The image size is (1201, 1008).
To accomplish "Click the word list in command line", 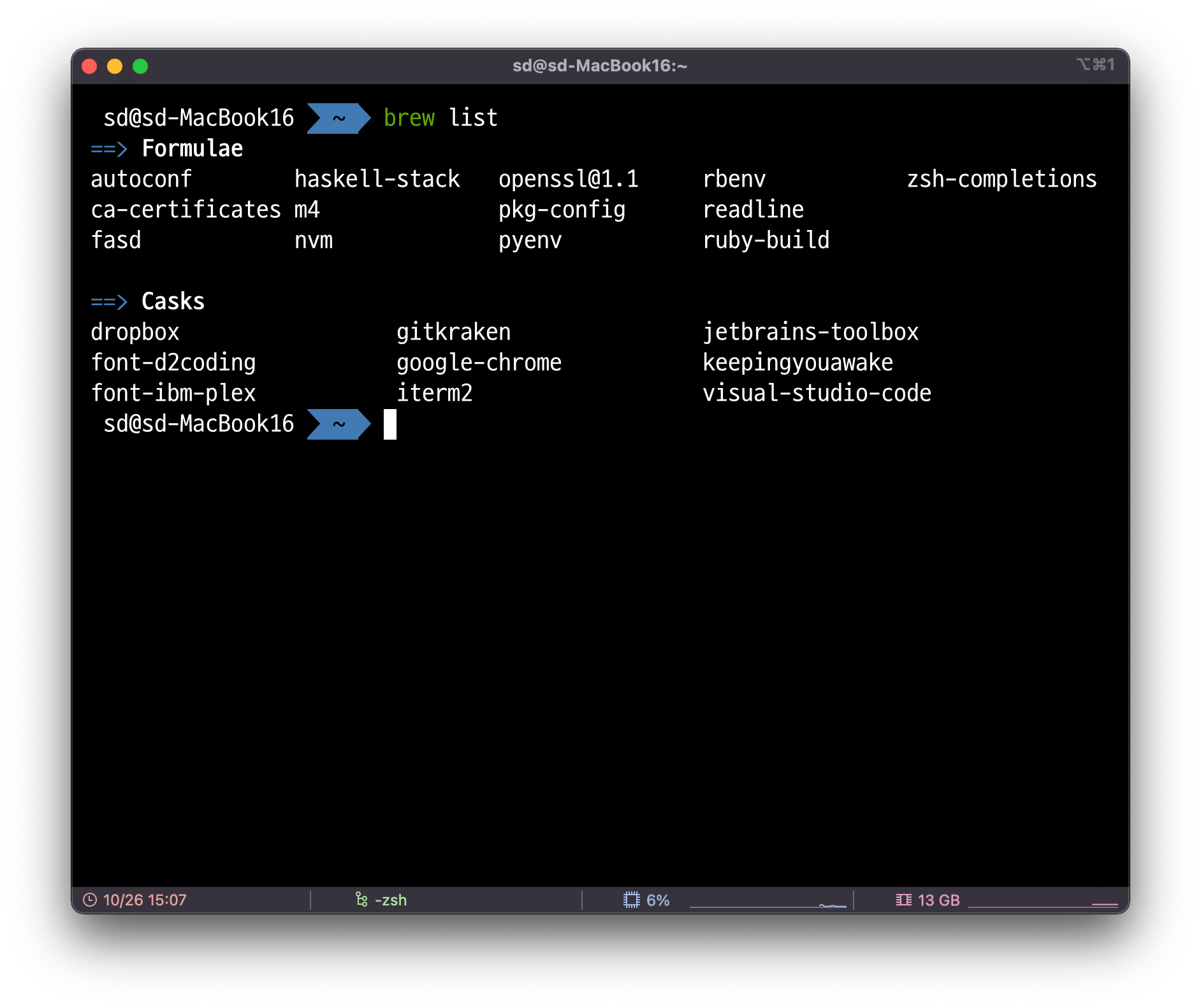I will 473,118.
